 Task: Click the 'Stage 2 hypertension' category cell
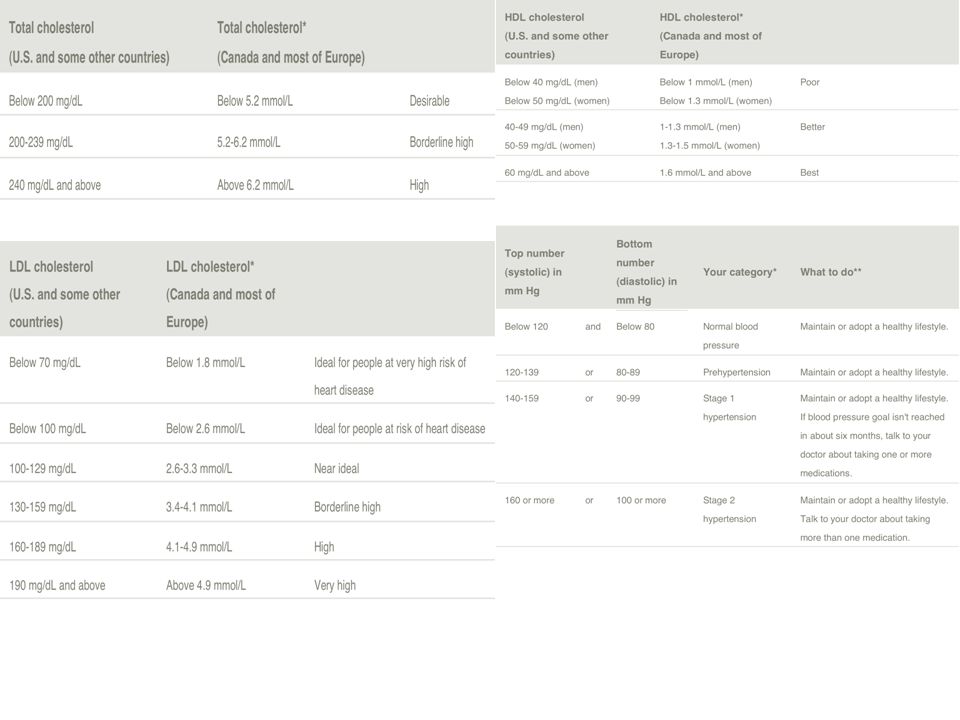[x=729, y=509]
